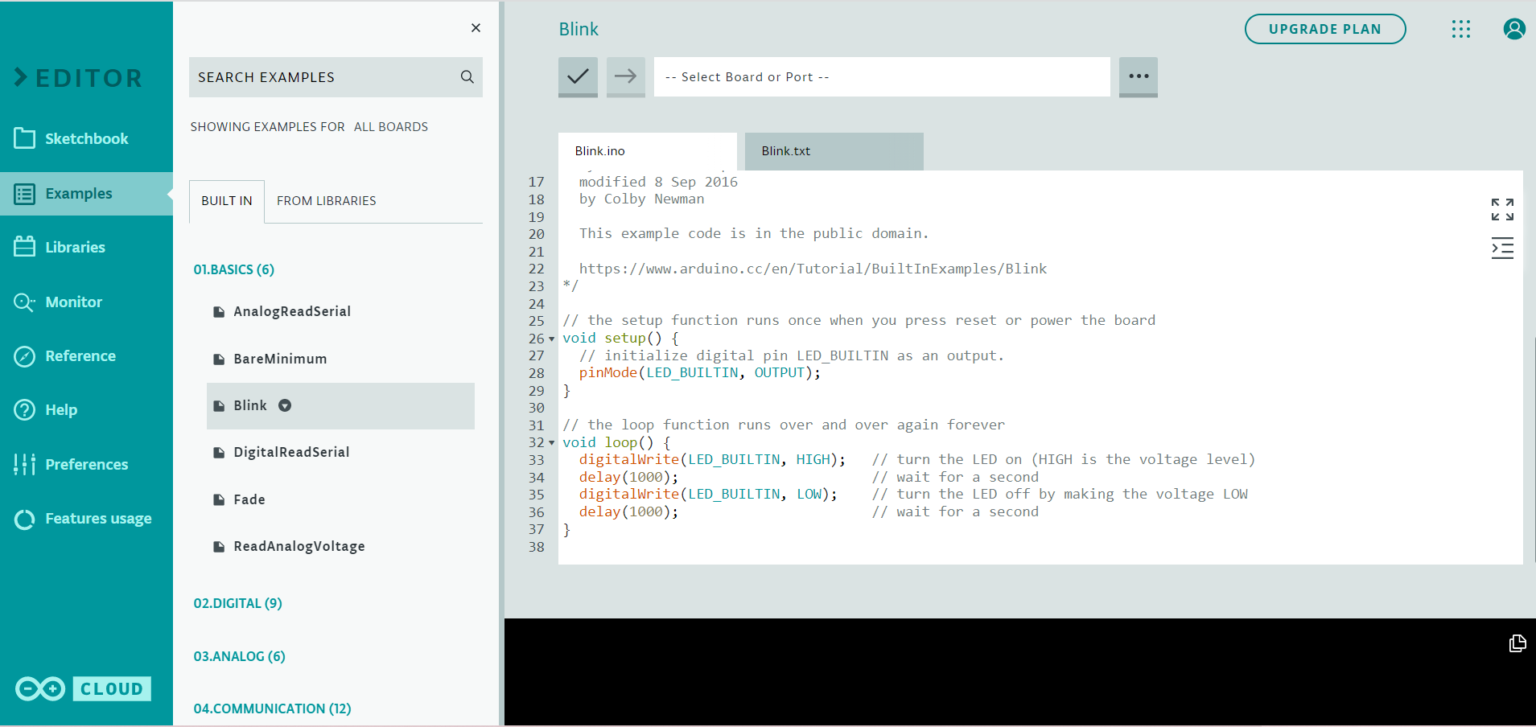This screenshot has height=727, width=1536.
Task: Open the more sketch options menu
Action: click(x=1137, y=77)
